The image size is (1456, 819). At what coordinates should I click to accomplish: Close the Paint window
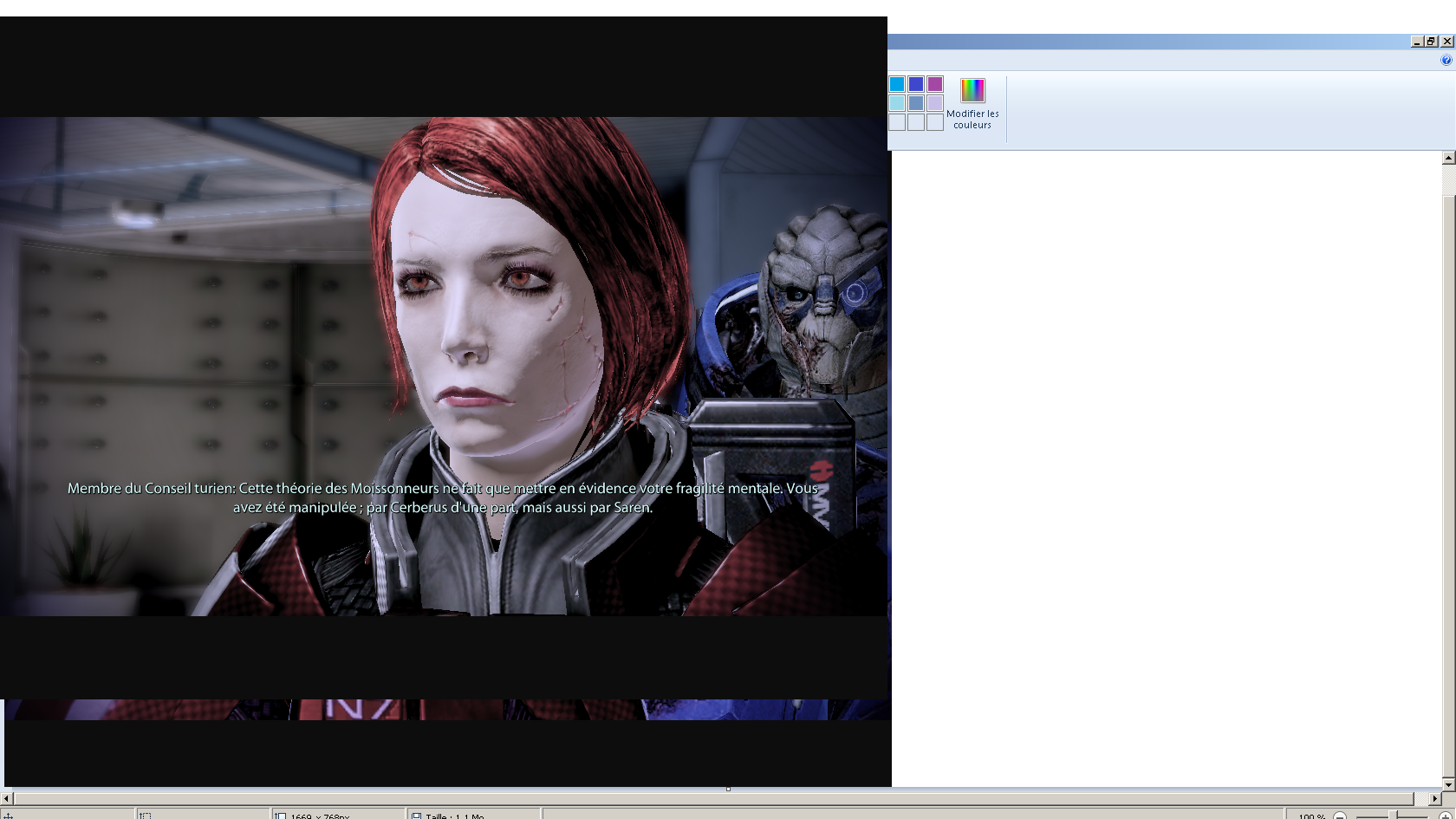(x=1446, y=42)
